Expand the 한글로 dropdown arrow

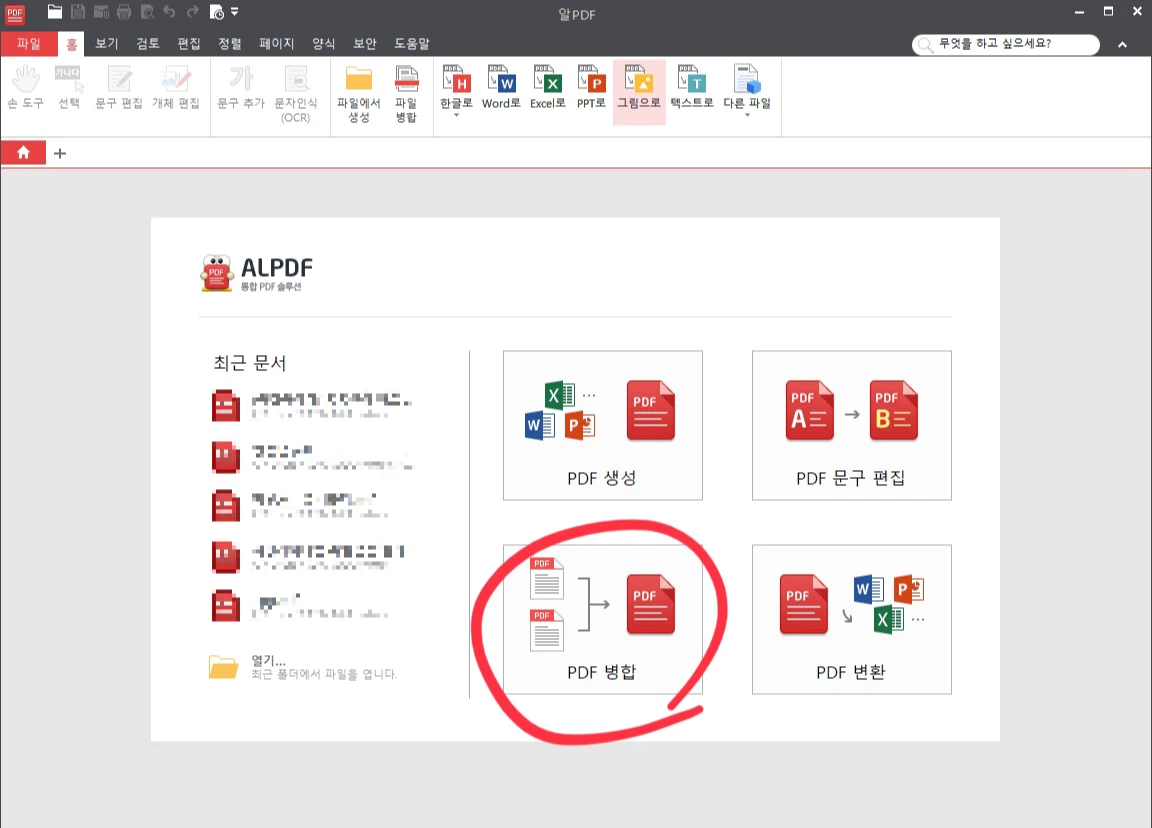pos(456,115)
